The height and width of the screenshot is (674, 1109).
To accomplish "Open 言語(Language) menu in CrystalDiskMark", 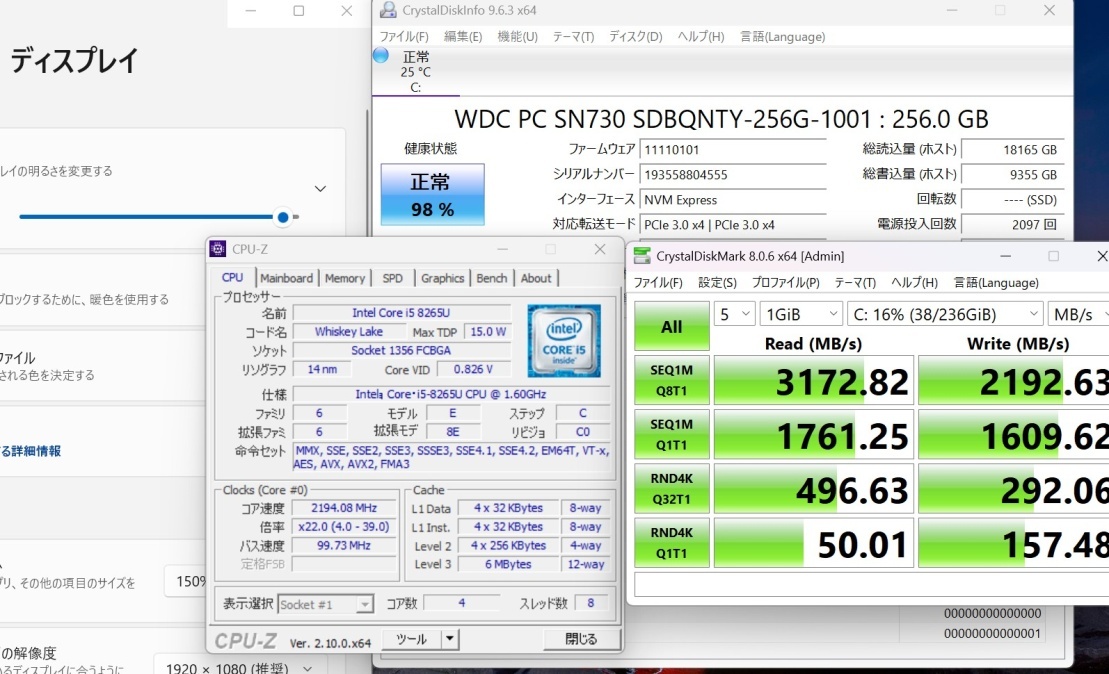I will click(x=996, y=283).
